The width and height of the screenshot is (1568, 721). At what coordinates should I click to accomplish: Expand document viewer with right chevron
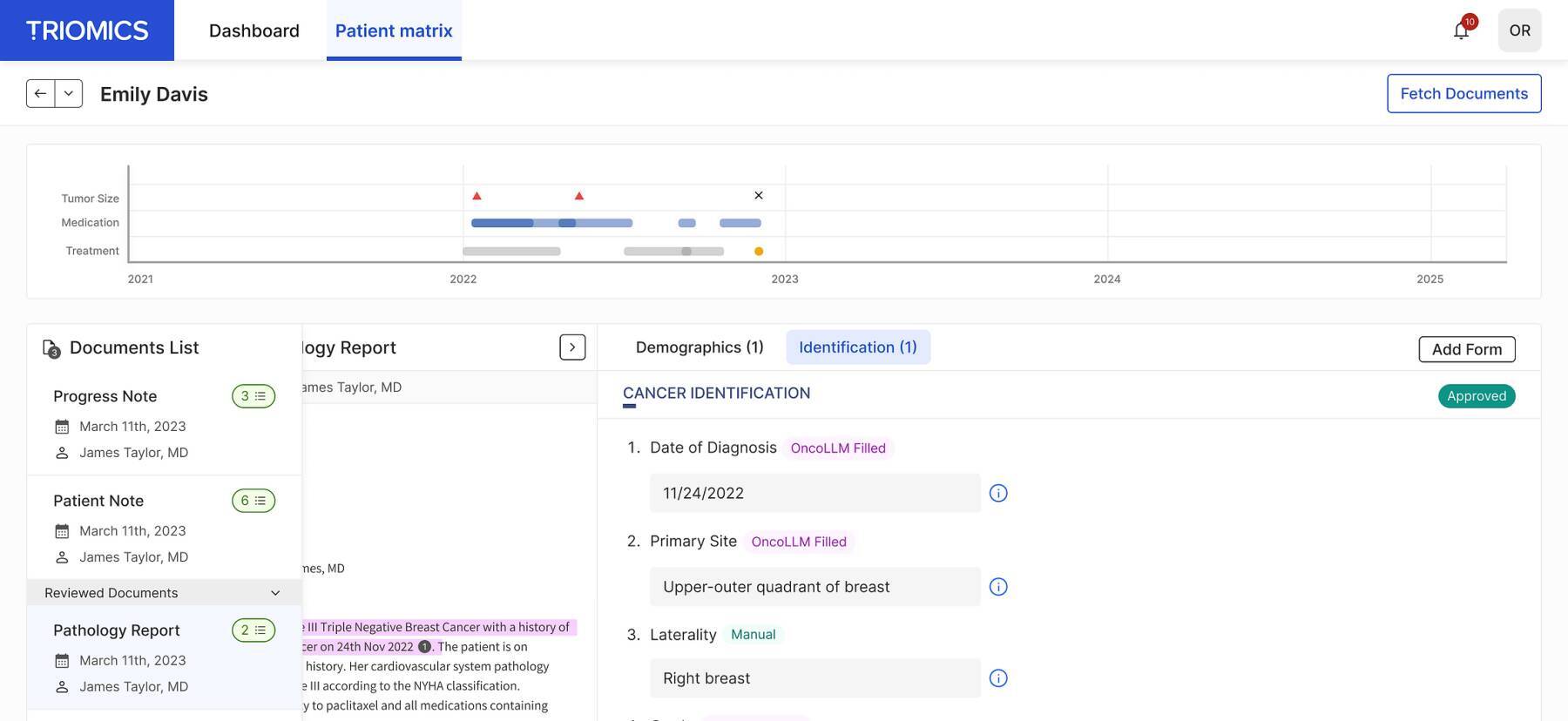click(x=572, y=347)
